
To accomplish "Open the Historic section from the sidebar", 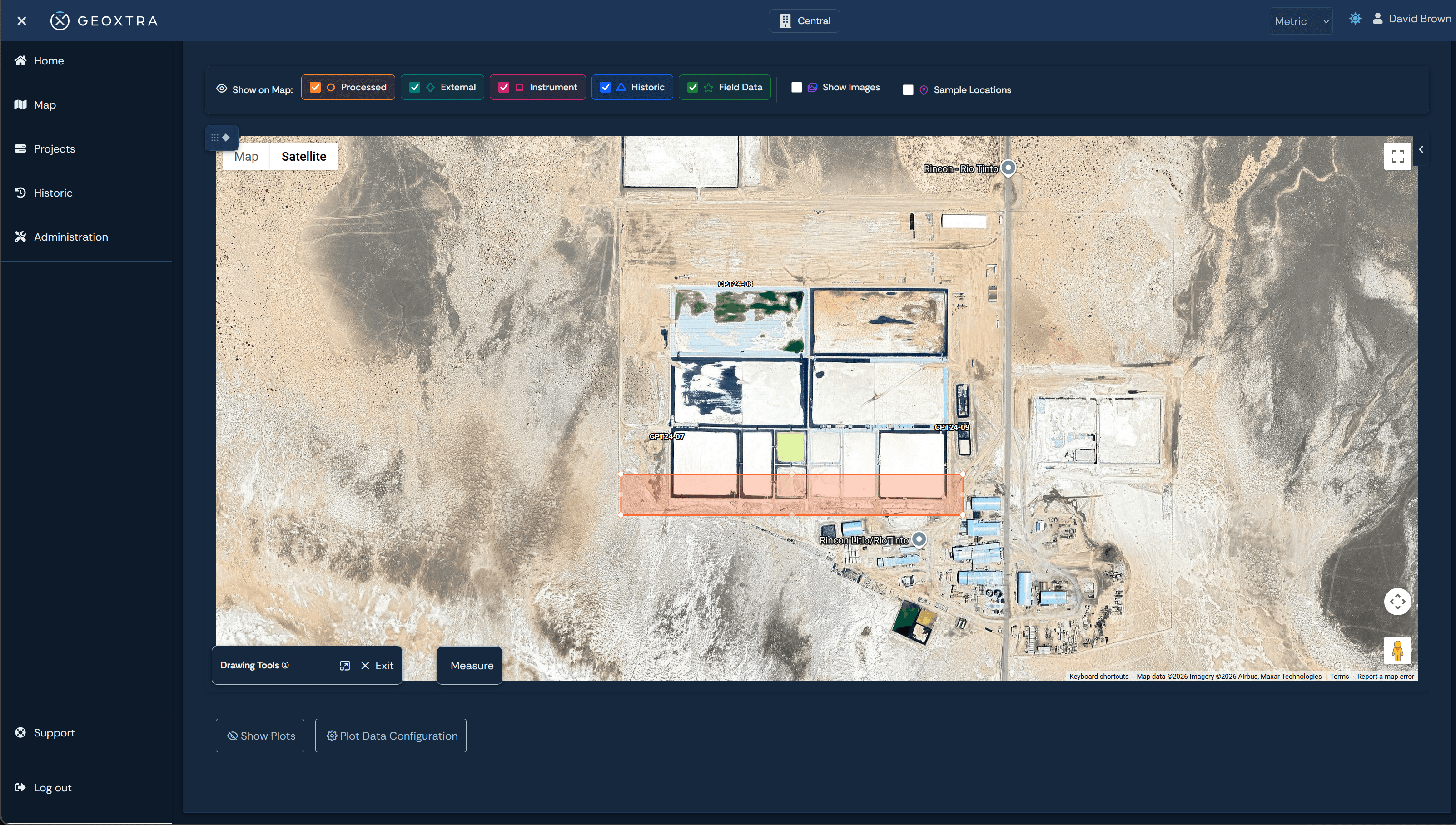I will pos(53,193).
